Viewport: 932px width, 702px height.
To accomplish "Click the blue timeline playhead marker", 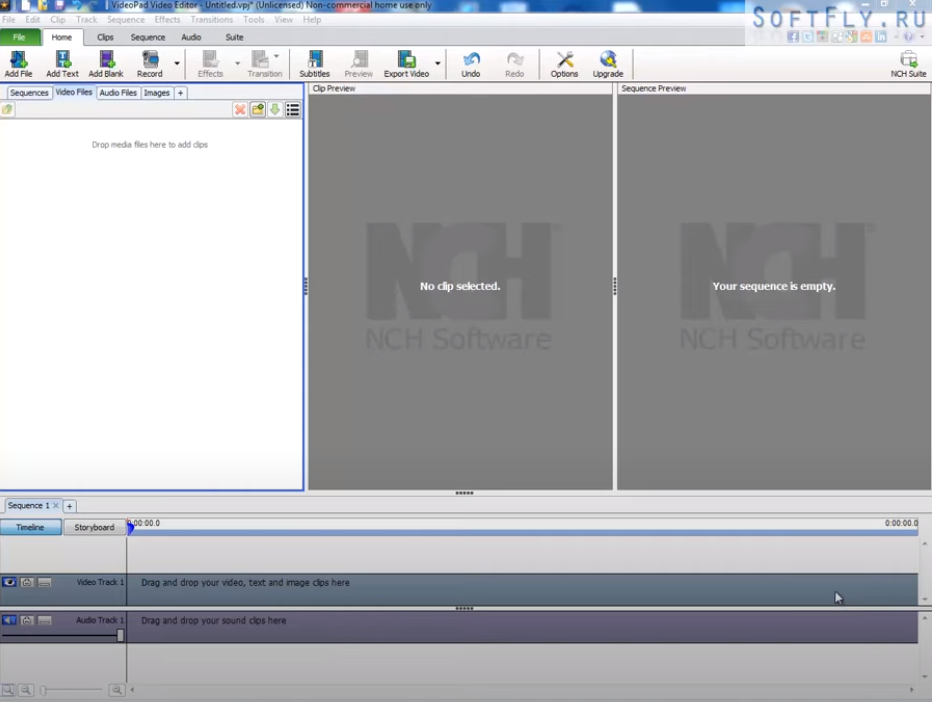I will (x=130, y=527).
